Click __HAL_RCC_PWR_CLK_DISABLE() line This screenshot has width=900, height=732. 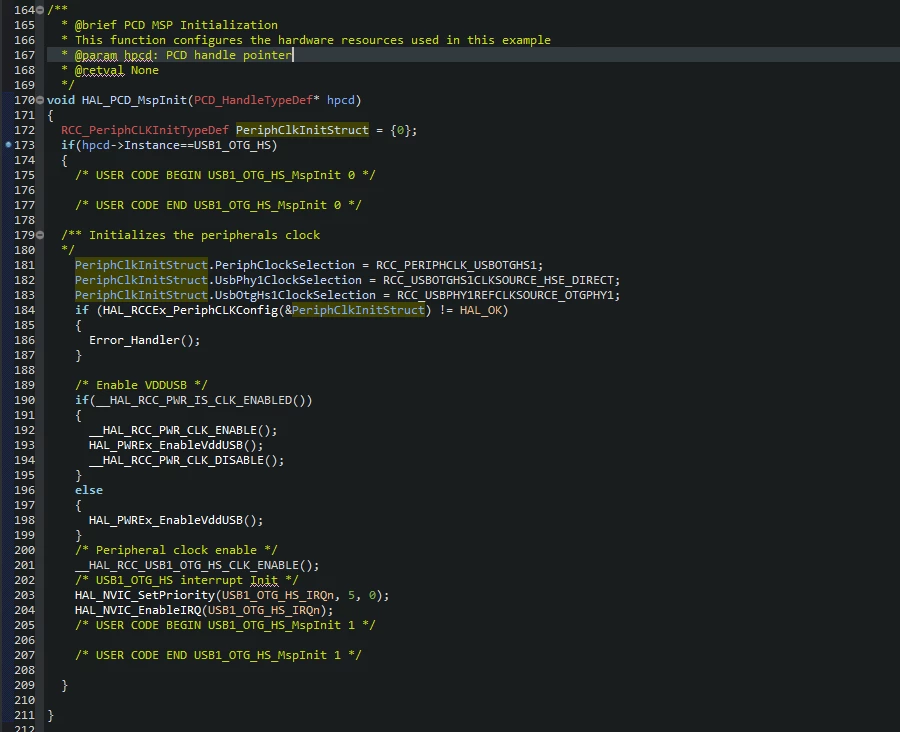pyautogui.click(x=187, y=460)
